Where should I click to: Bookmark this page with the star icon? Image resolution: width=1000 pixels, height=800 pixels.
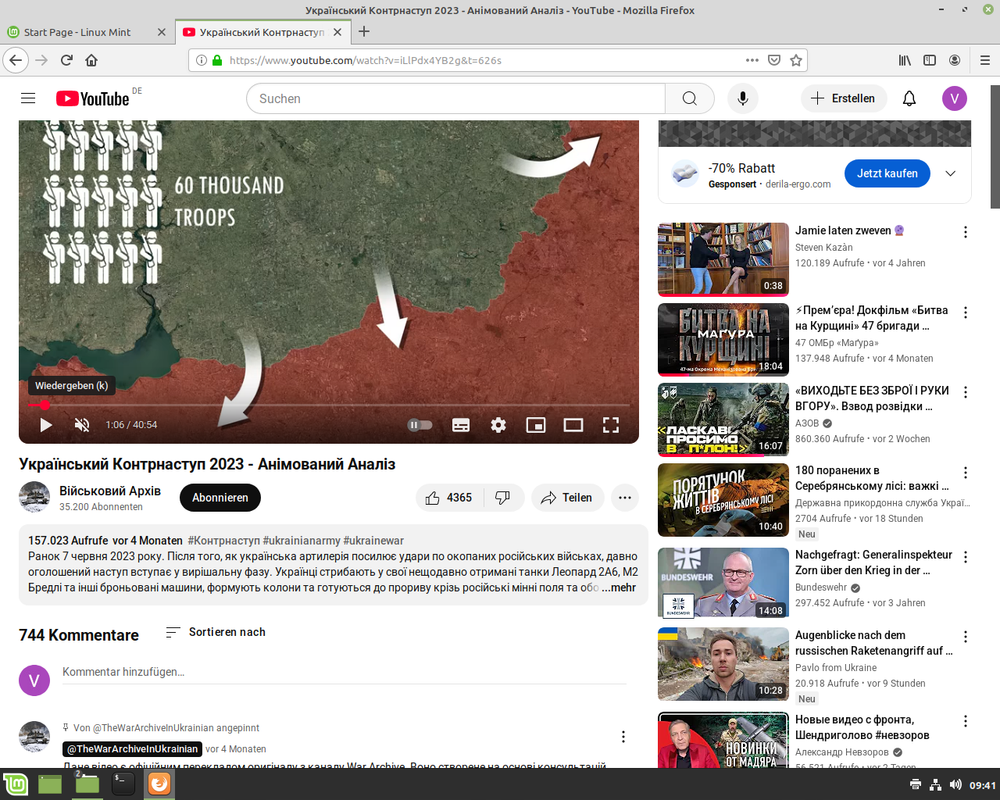pyautogui.click(x=796, y=60)
